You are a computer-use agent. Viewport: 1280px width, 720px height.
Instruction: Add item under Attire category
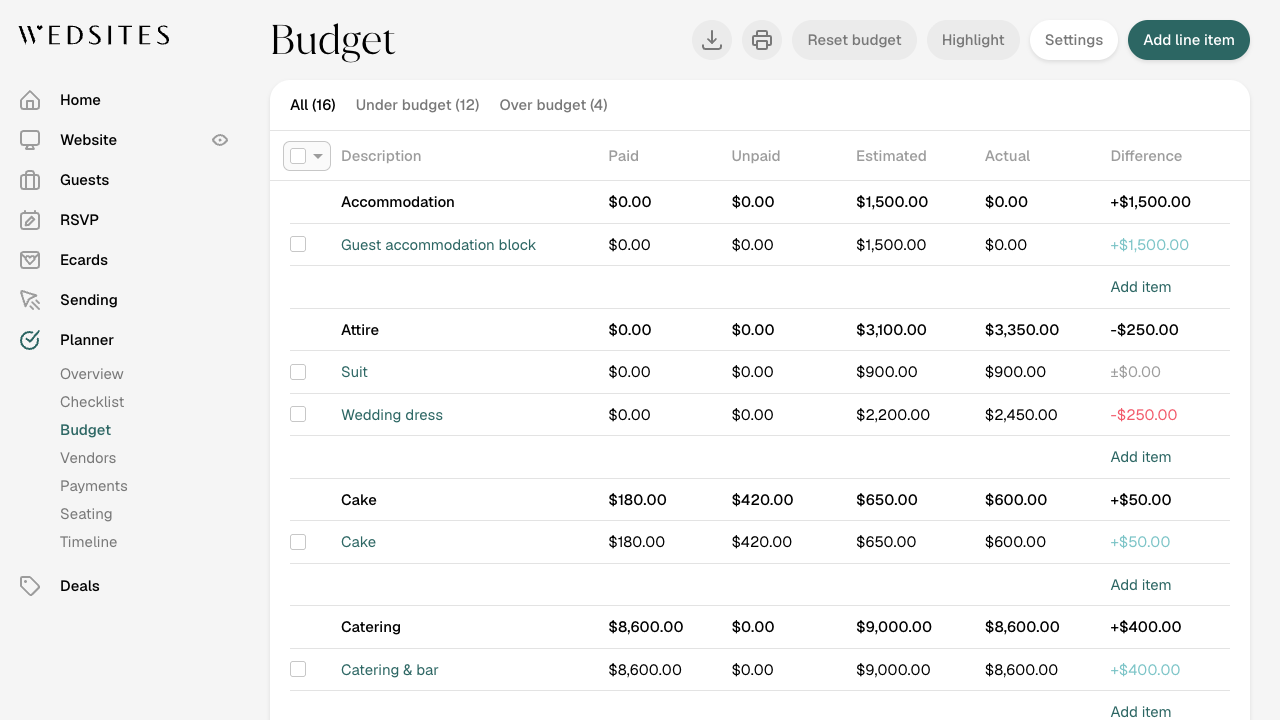coord(1141,457)
